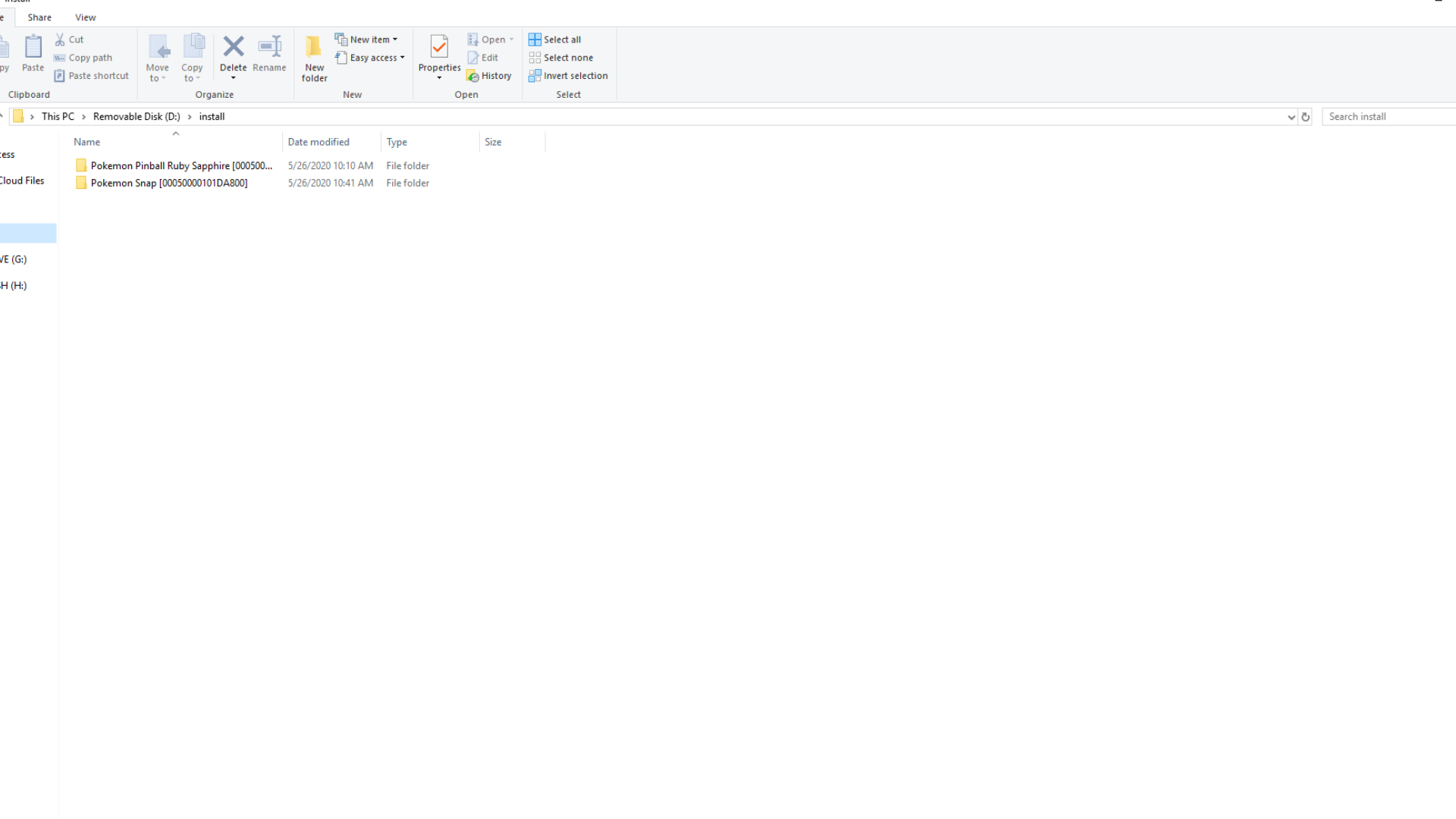Open the New item dropdown
This screenshot has height=819, width=1456.
pos(366,39)
